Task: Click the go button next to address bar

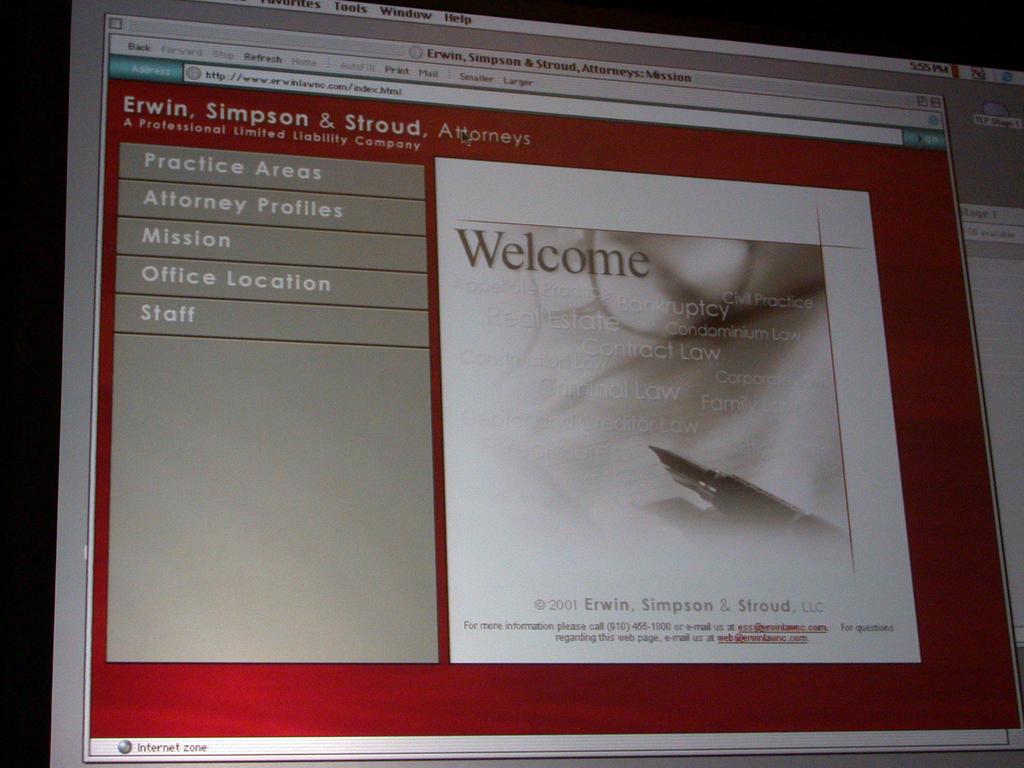Action: (925, 138)
